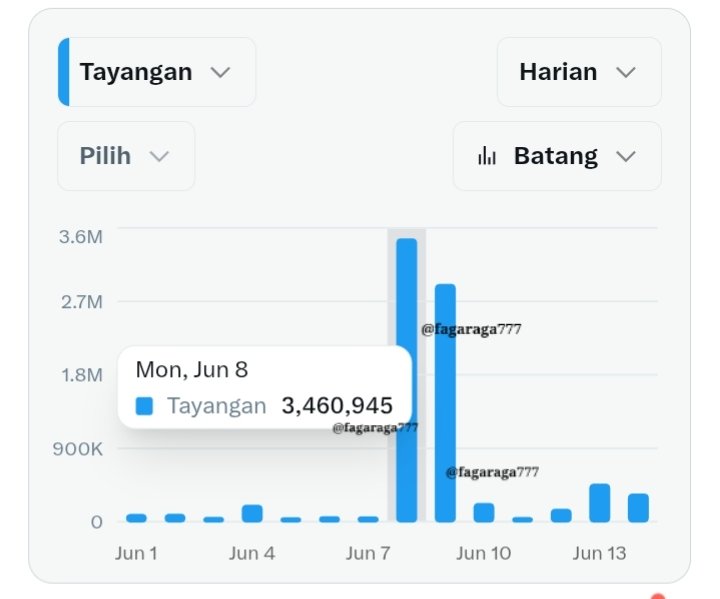Select the Jun 10 bar in chart

[x=484, y=513]
